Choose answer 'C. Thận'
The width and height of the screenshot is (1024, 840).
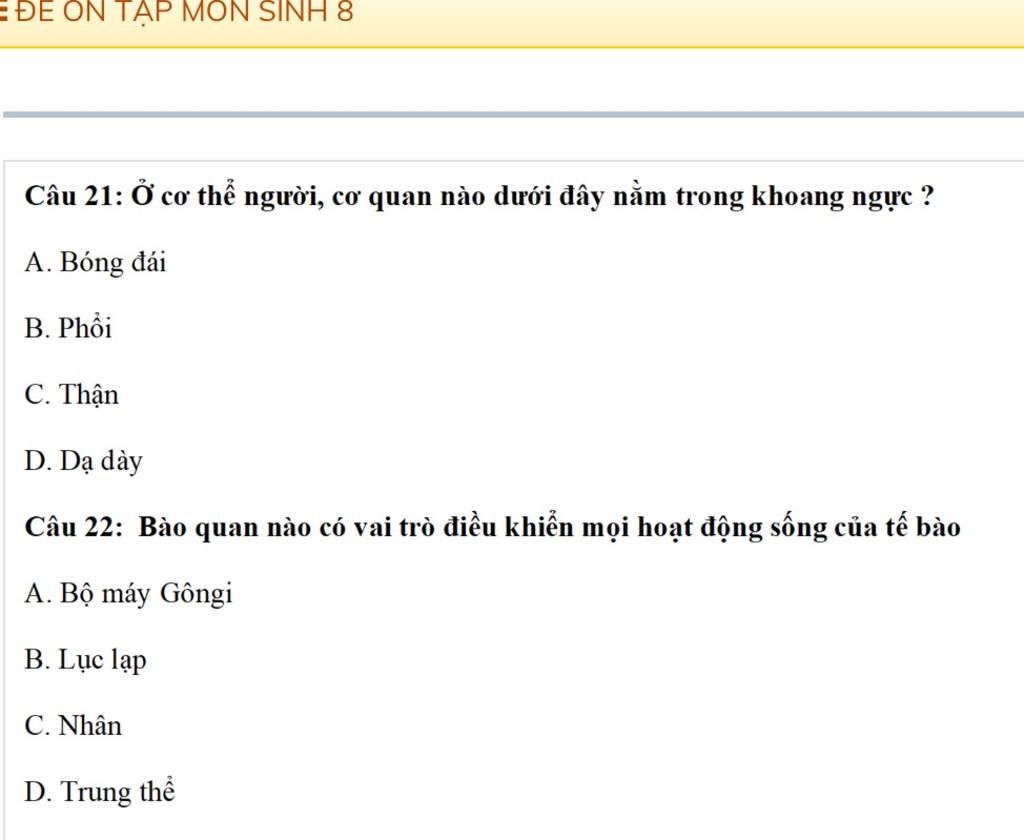[x=72, y=395]
